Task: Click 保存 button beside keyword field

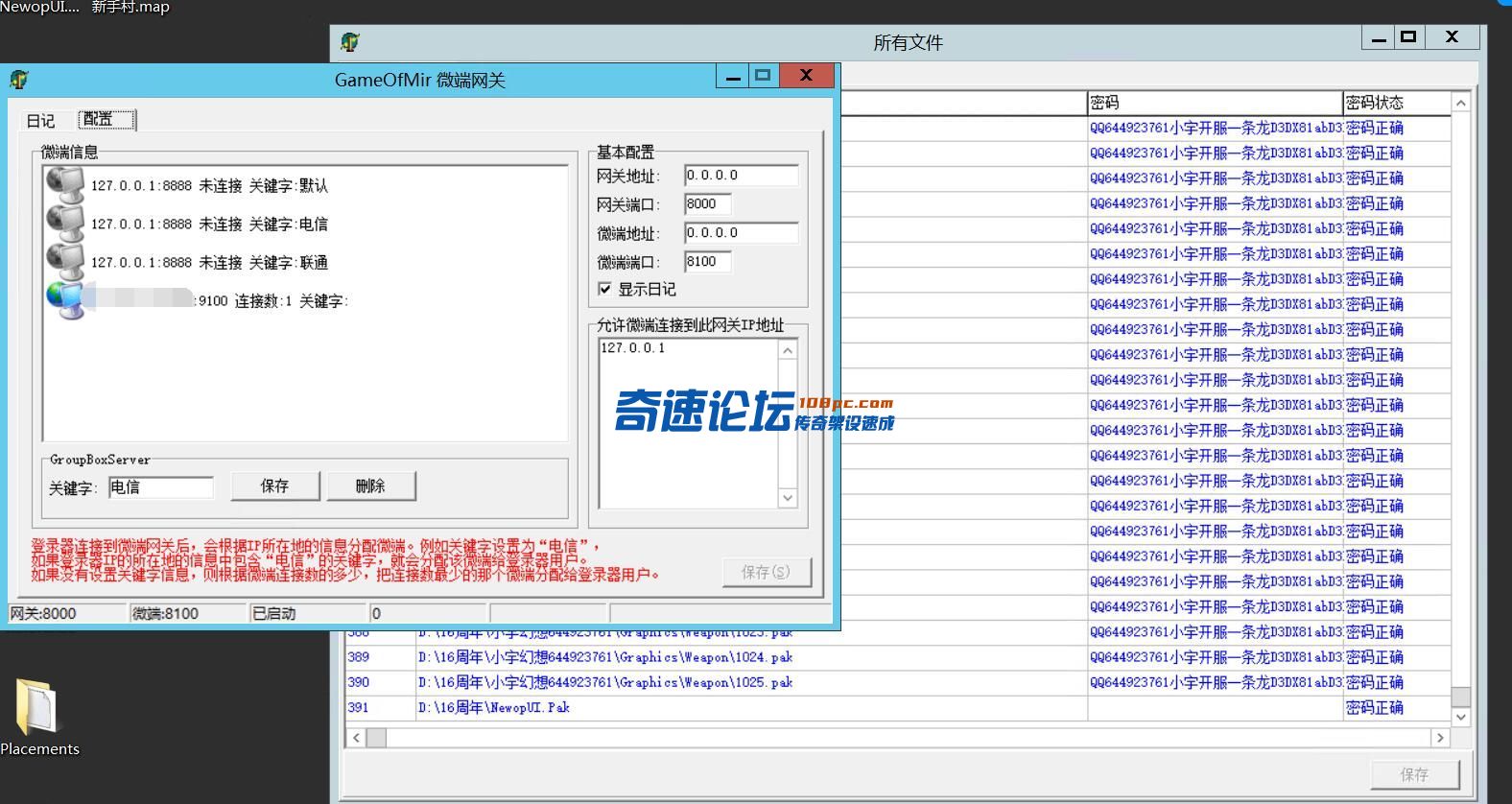Action: tap(274, 485)
